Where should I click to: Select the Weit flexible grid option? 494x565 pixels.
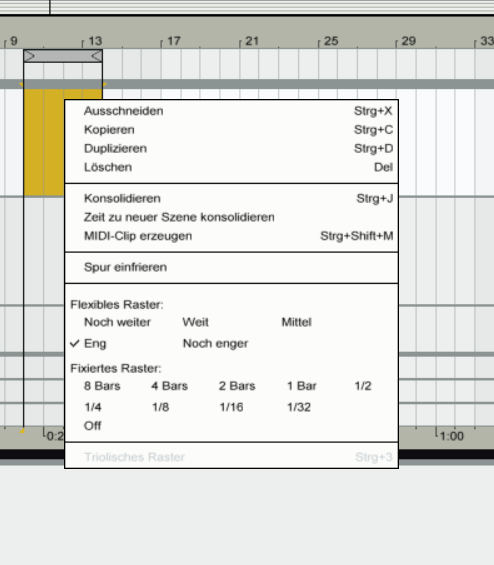coord(195,322)
